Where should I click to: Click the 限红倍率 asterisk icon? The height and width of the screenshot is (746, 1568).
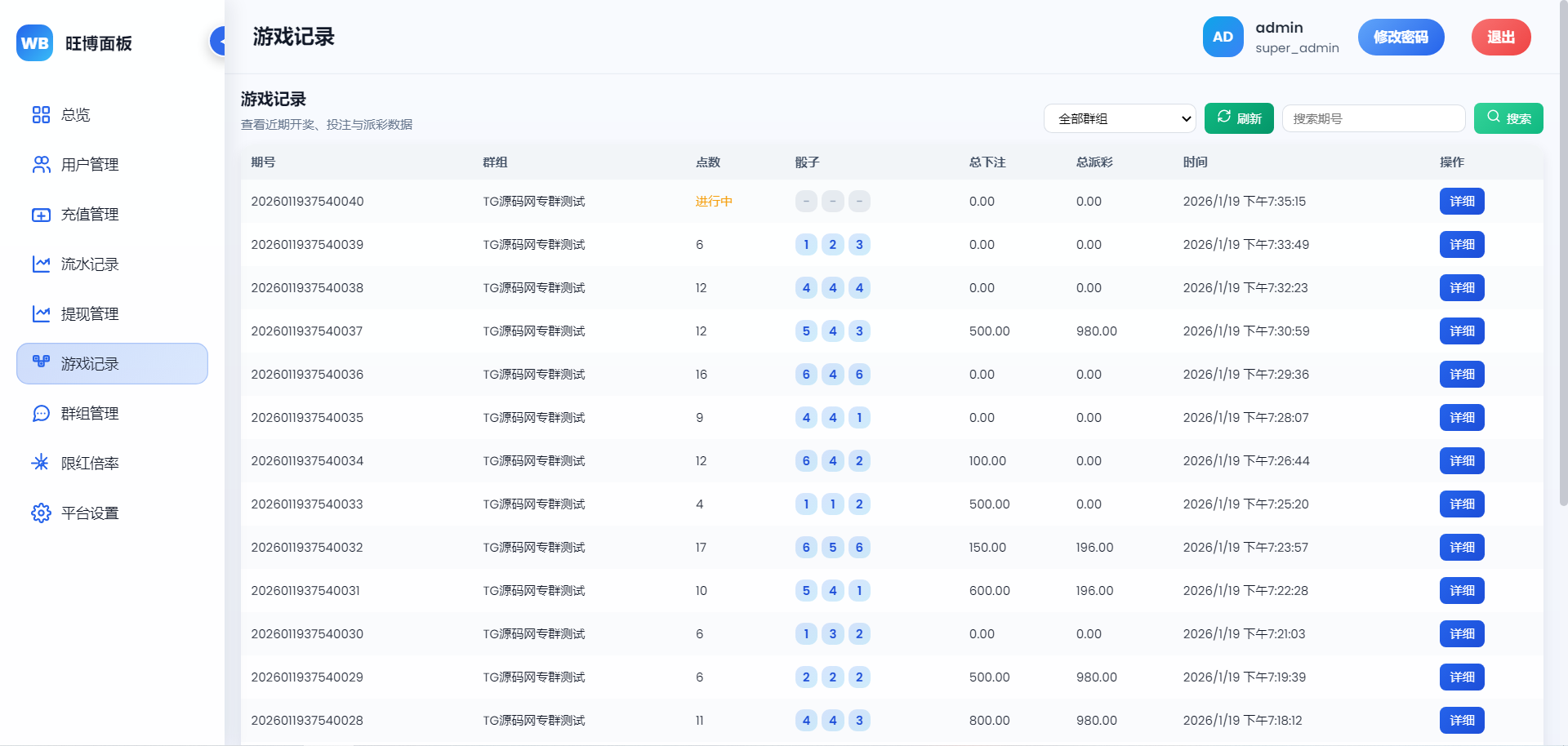tap(41, 464)
